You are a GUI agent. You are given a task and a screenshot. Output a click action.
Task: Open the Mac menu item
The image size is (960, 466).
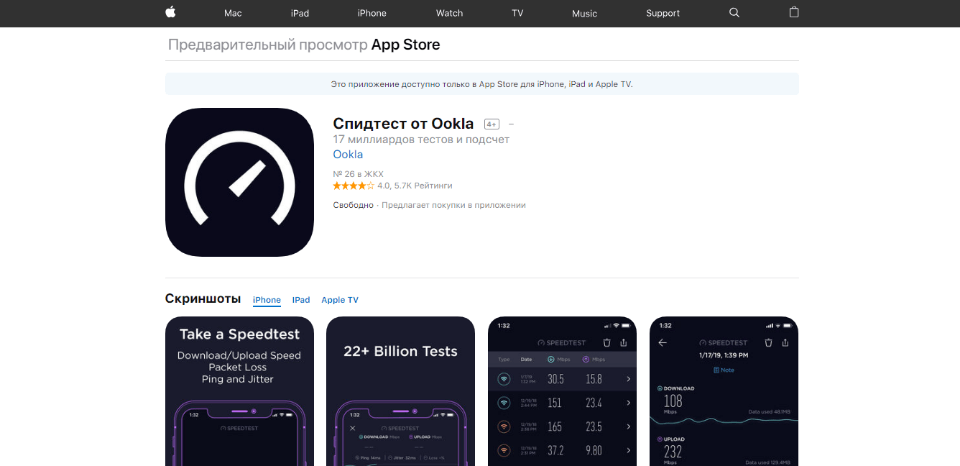pos(233,13)
